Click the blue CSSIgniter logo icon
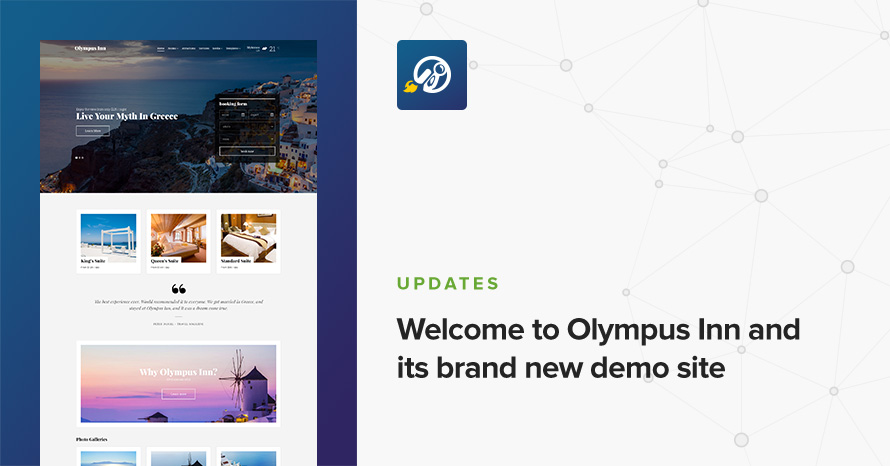890x466 pixels. pyautogui.click(x=431, y=75)
